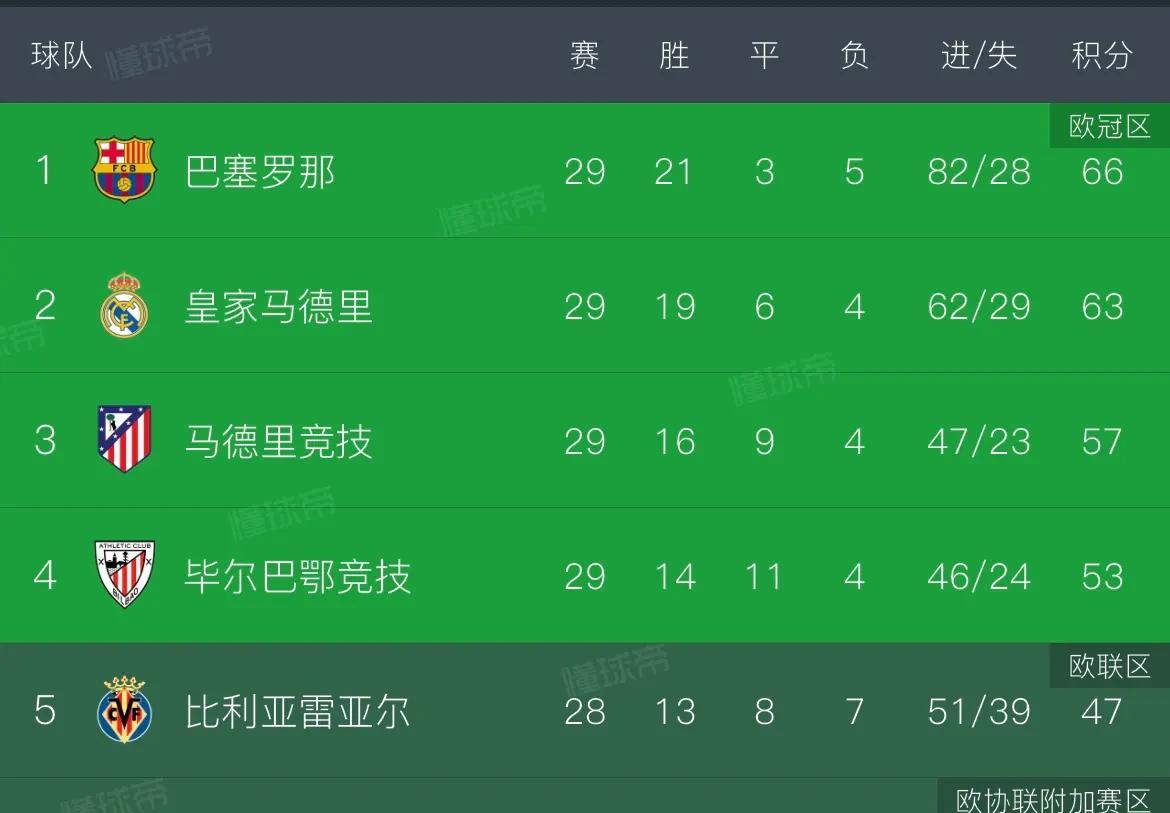Click the 欧协联附加赛区 zone label
The height and width of the screenshot is (813, 1170).
coord(1053,798)
